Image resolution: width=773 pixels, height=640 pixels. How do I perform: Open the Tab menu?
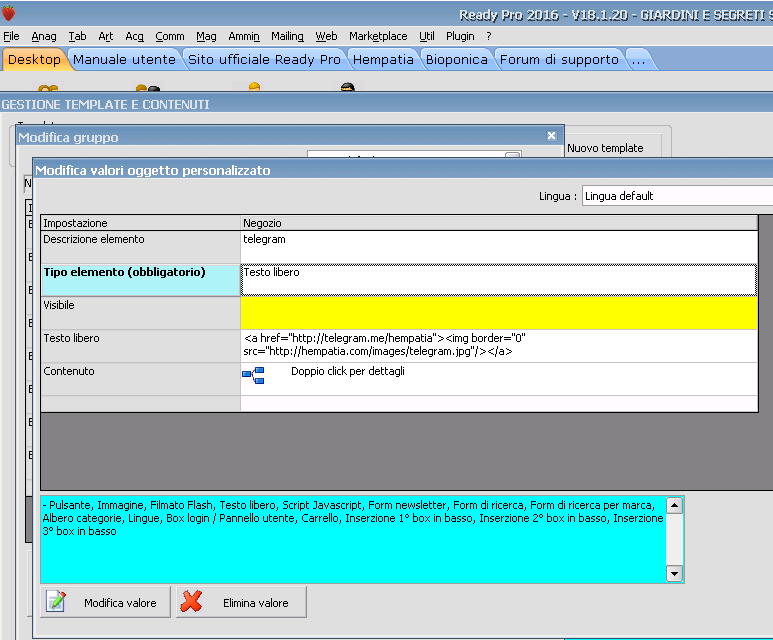pyautogui.click(x=77, y=36)
